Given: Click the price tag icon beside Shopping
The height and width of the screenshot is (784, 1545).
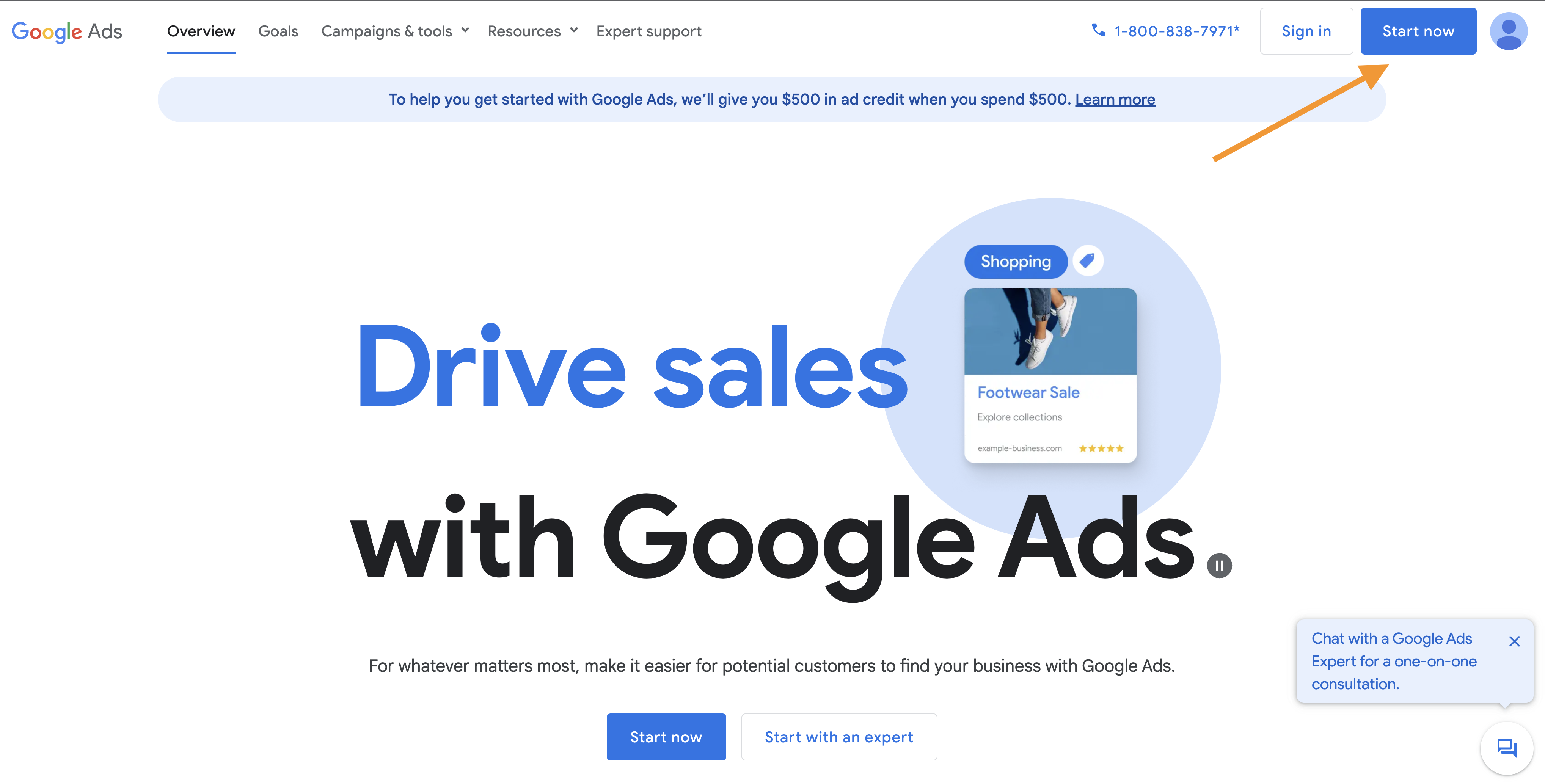Looking at the screenshot, I should point(1087,261).
